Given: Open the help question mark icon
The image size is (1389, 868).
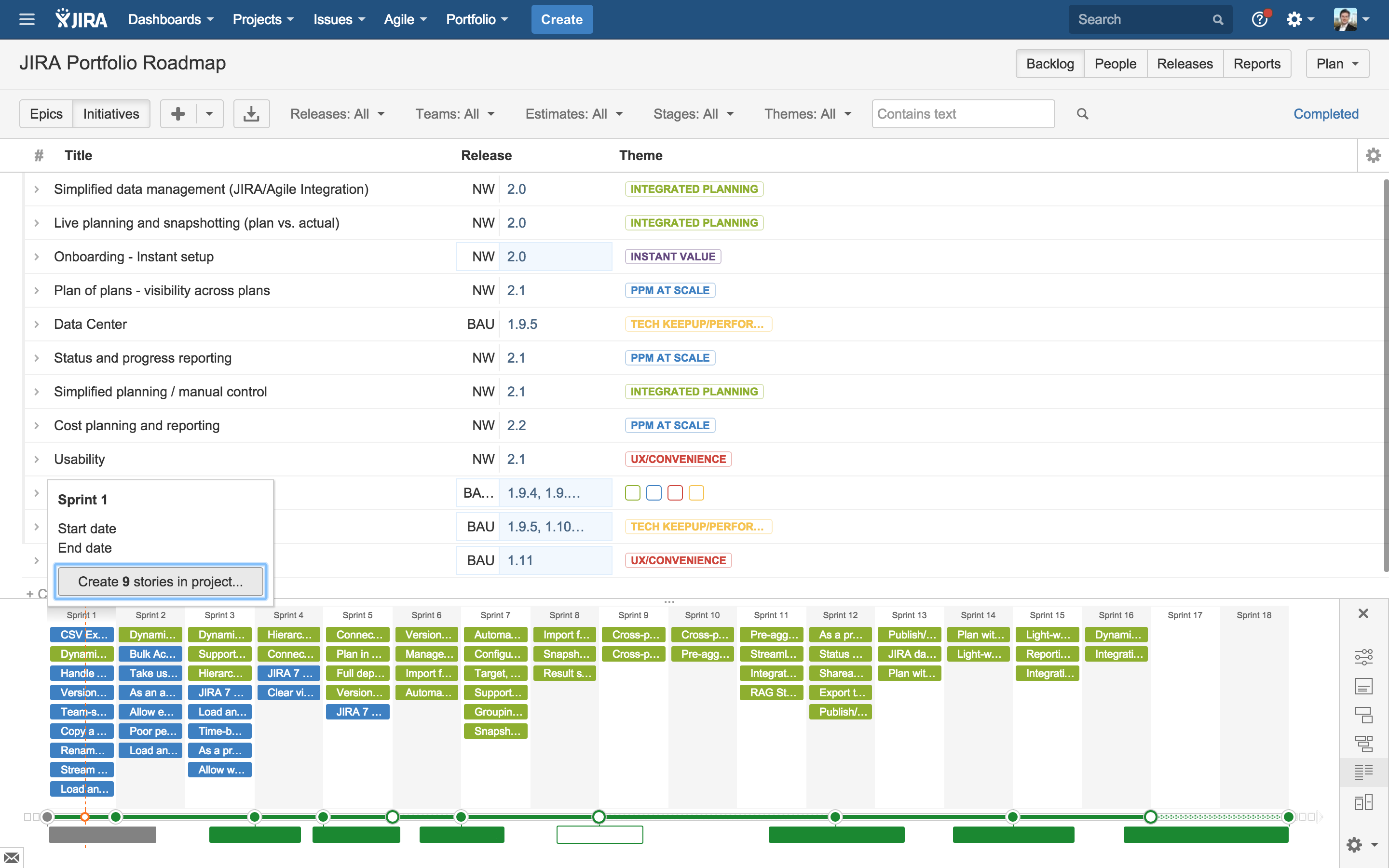Looking at the screenshot, I should [1259, 19].
